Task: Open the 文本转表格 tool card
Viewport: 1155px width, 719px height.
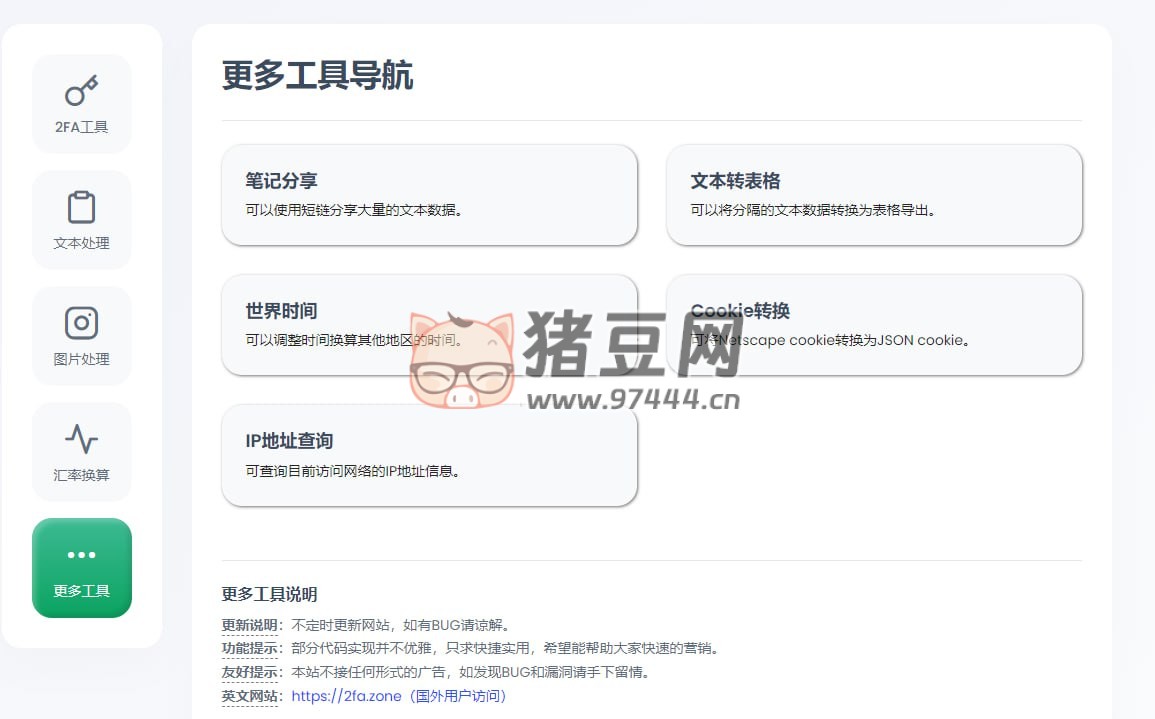Action: [874, 194]
